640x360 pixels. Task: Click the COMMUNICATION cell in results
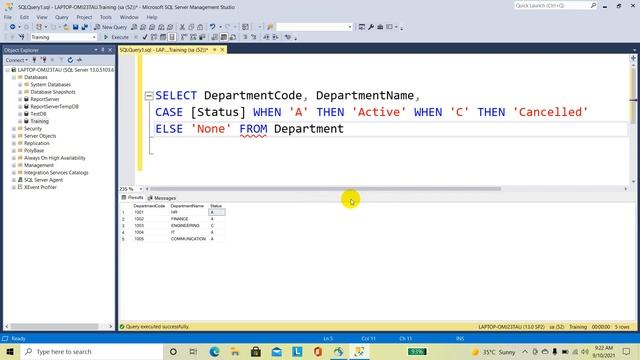[188, 239]
